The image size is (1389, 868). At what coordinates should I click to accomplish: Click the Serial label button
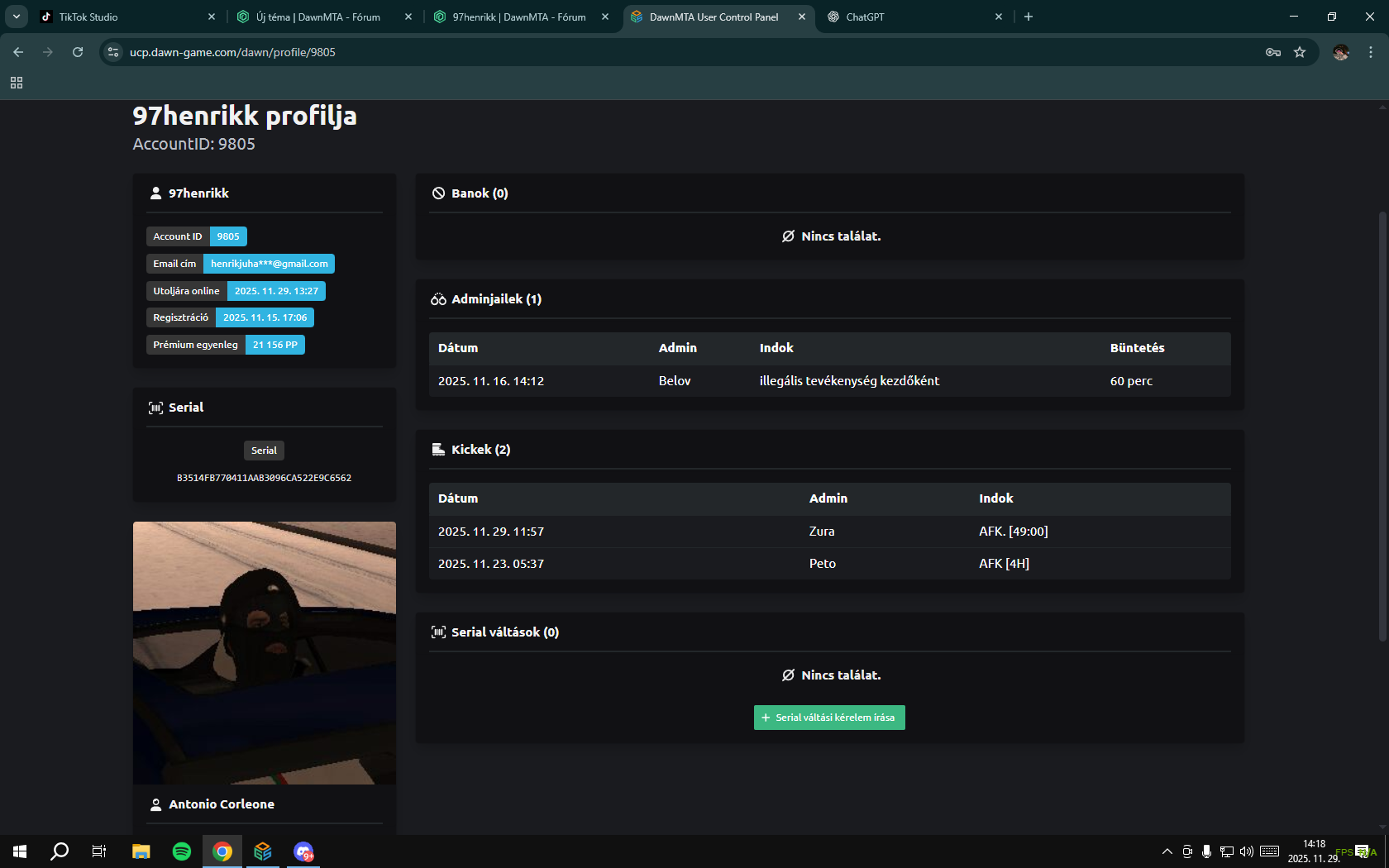(x=264, y=451)
